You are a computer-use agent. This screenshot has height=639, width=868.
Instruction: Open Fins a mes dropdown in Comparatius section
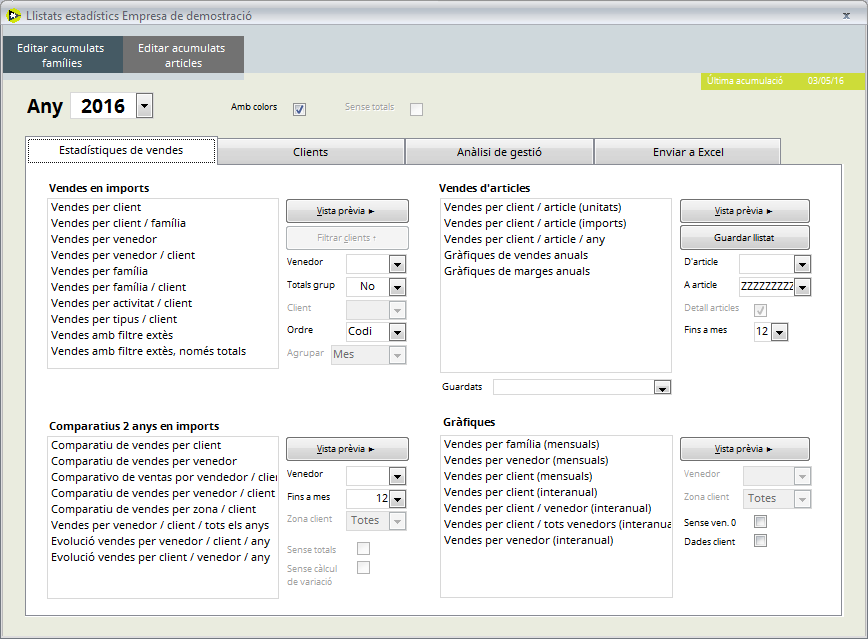point(397,499)
